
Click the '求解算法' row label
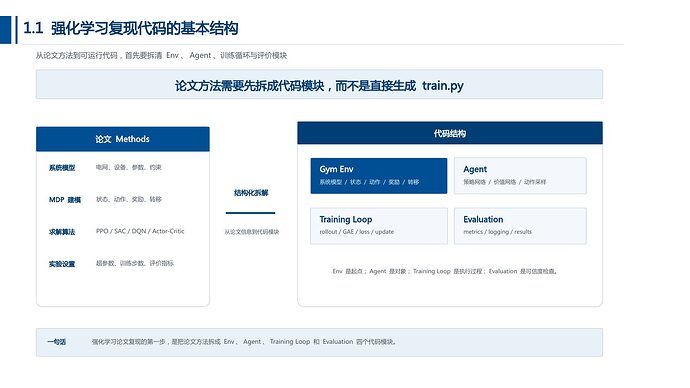coord(62,232)
